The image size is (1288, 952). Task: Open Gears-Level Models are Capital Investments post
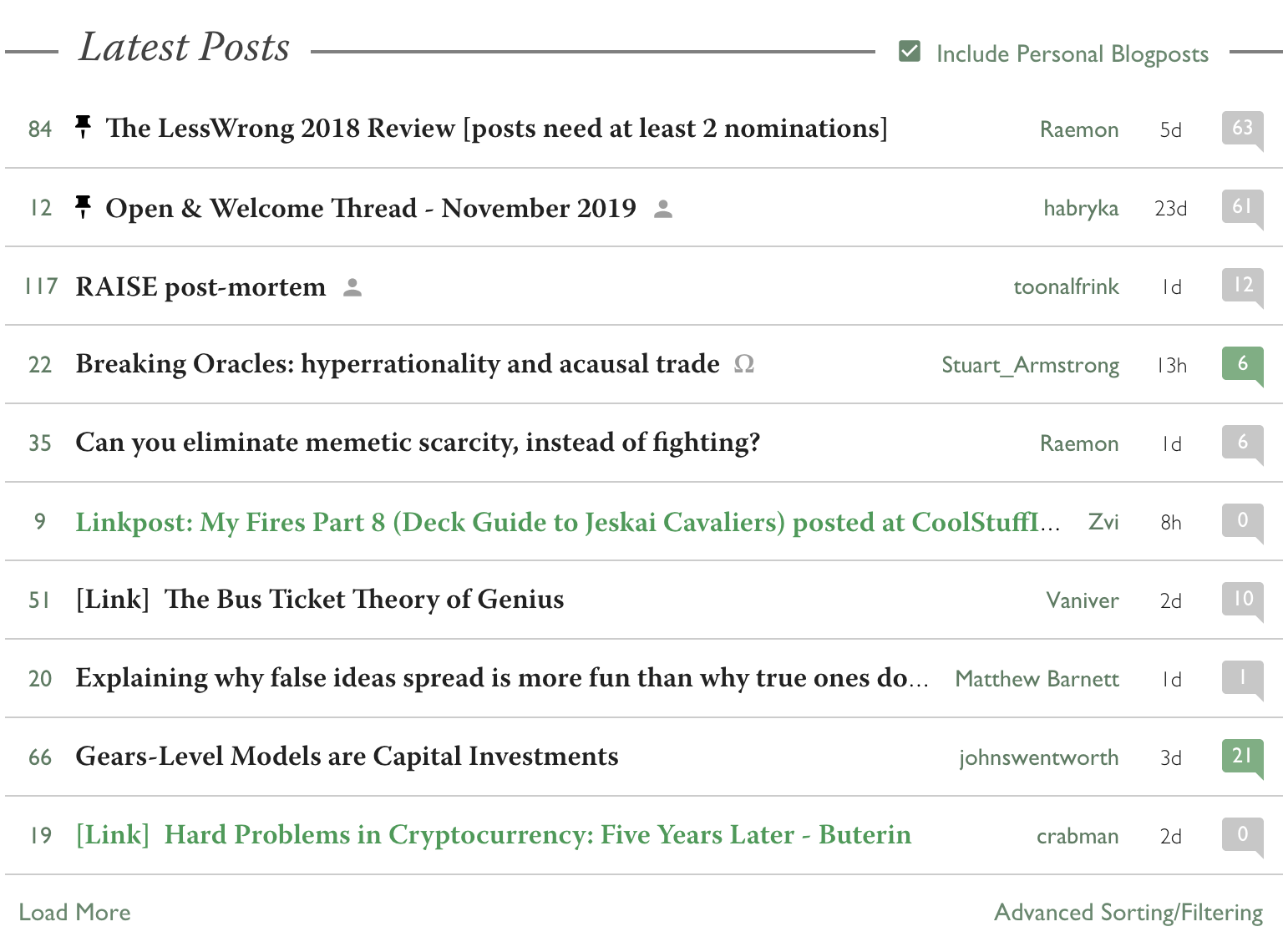(347, 757)
